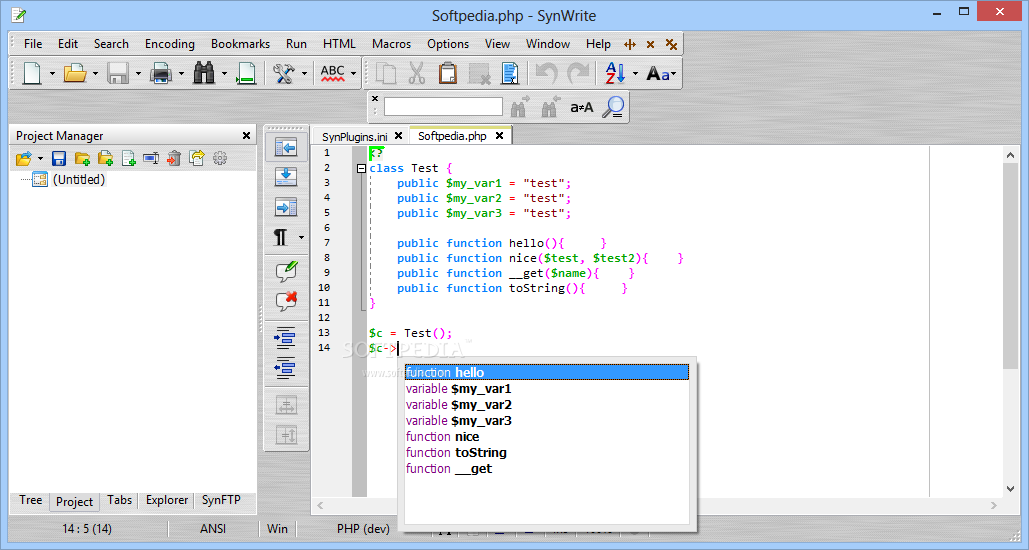Click the editor vertical scrollbar down arrow

1011,488
